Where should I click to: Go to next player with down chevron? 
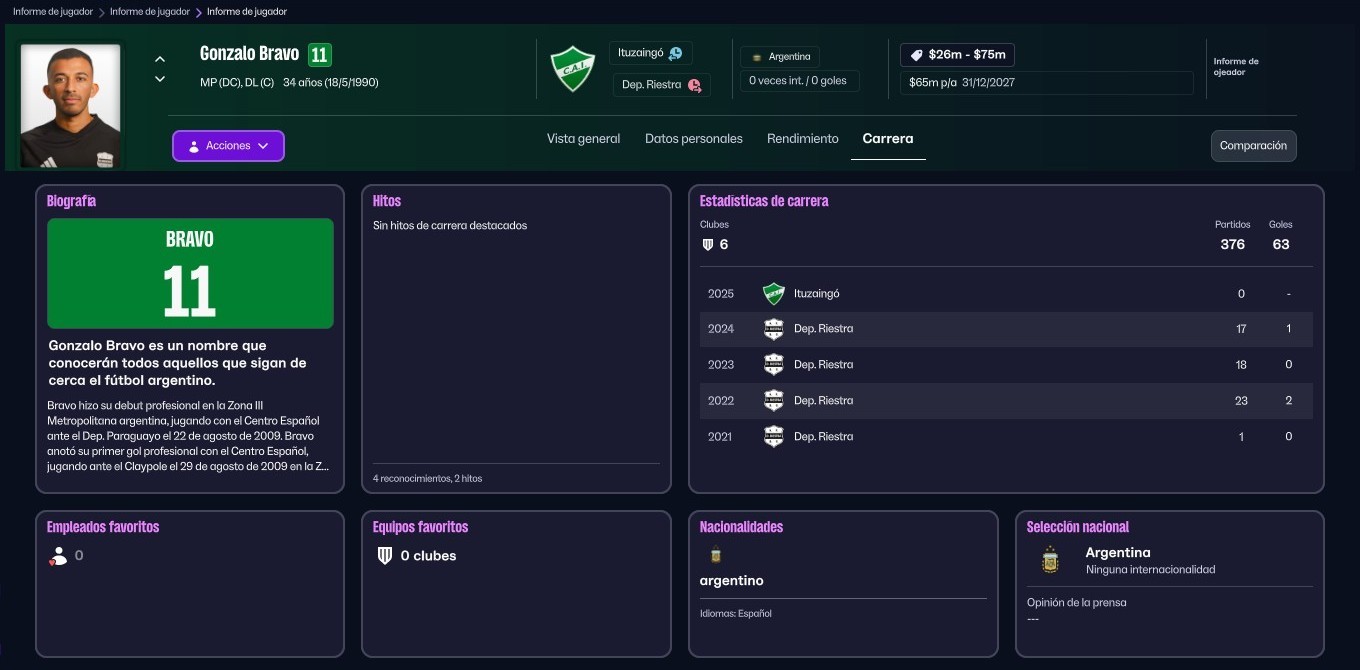point(160,79)
